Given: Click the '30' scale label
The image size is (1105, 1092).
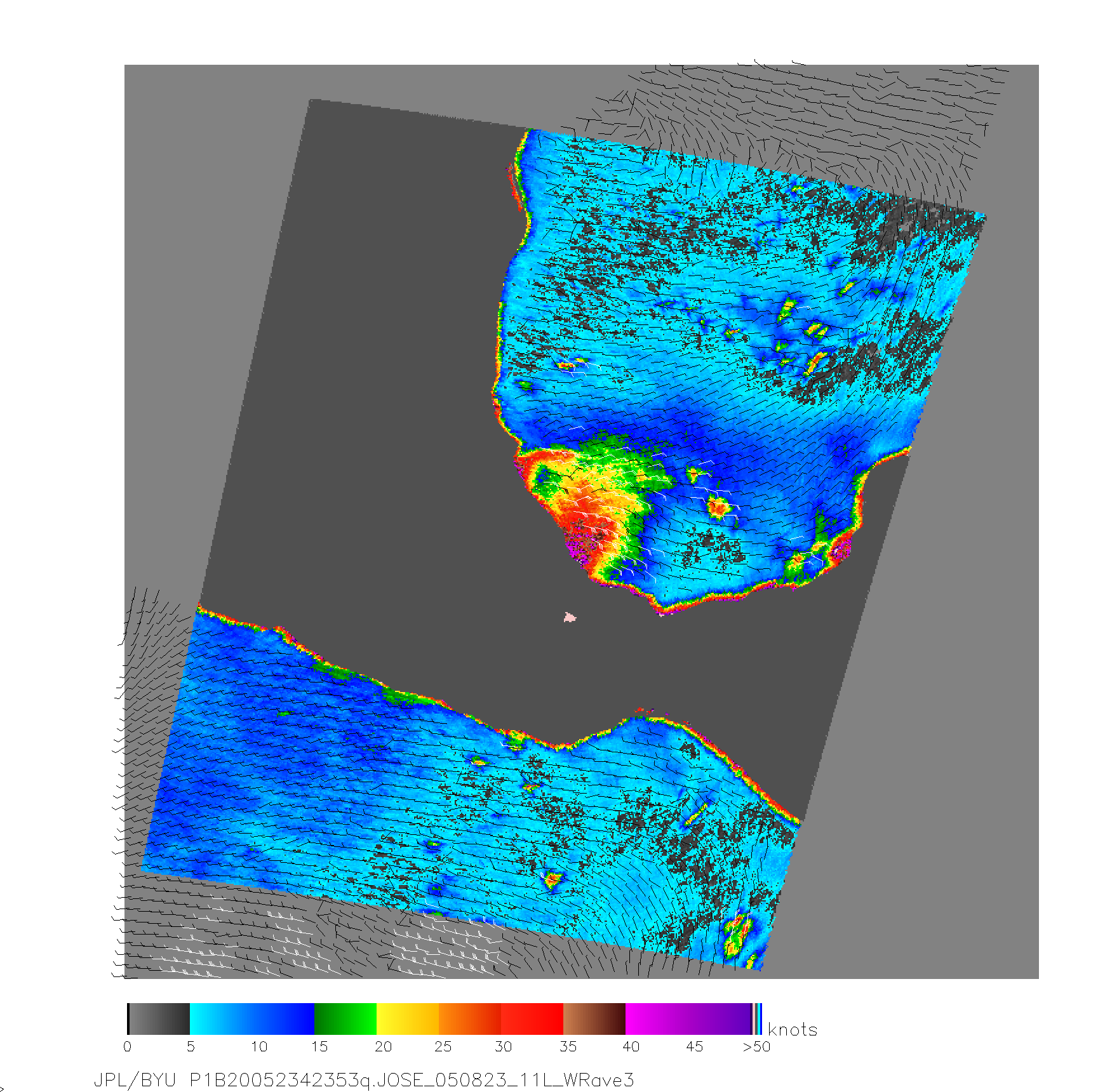Looking at the screenshot, I should pos(504,1046).
